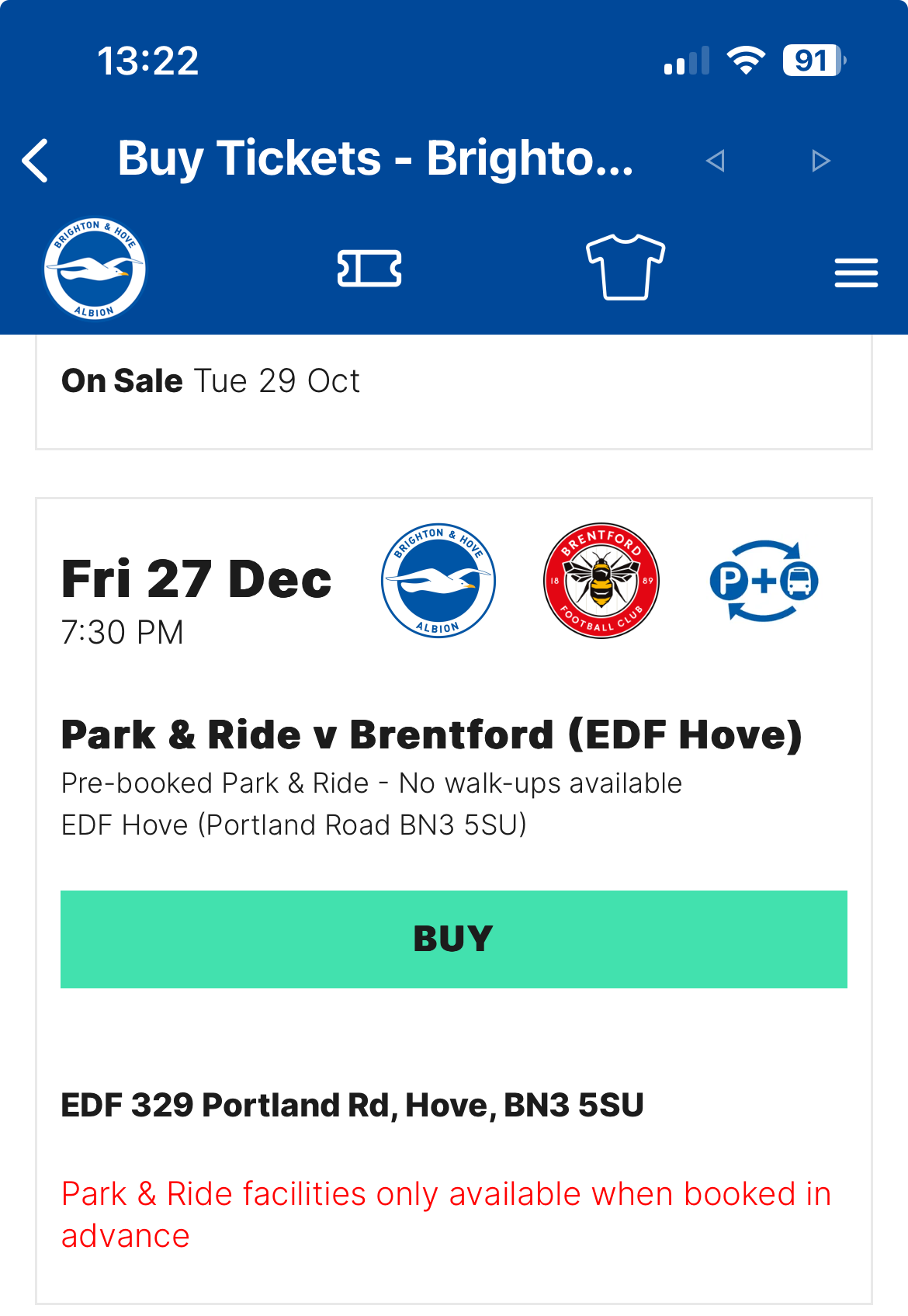The image size is (908, 1316).
Task: Tap the battery indicator in status bar
Action: (x=814, y=61)
